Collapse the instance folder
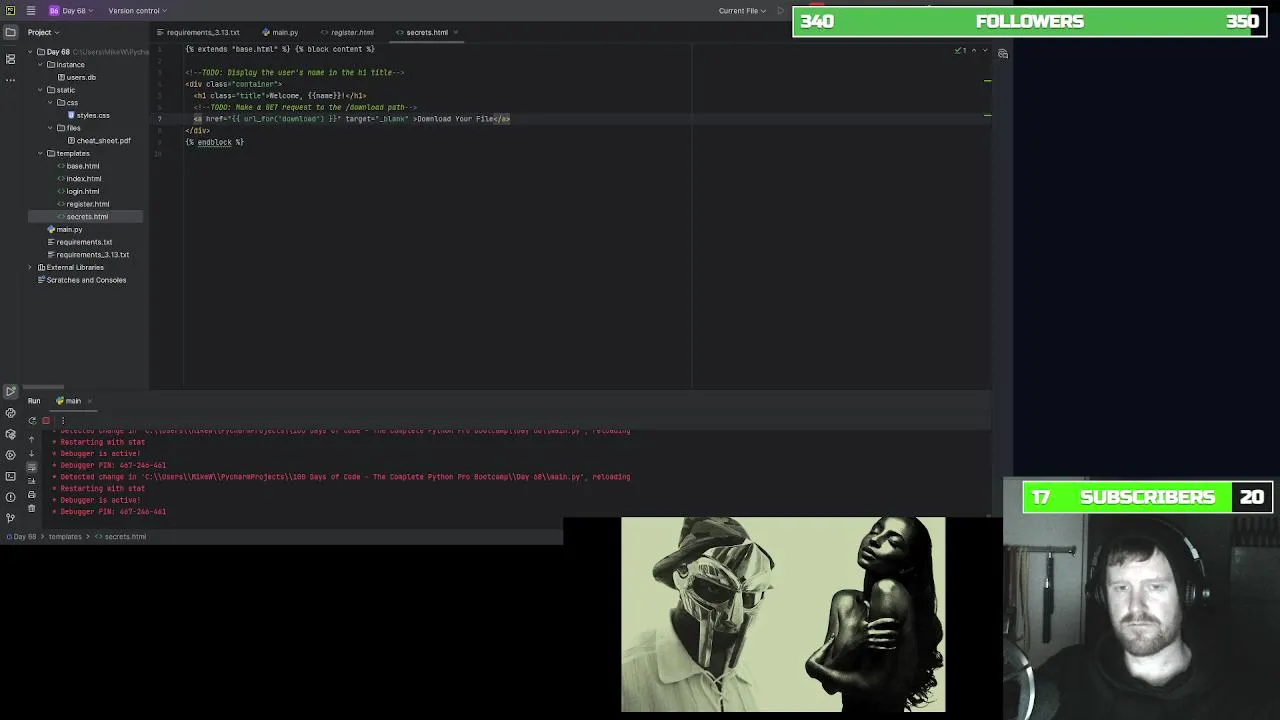This screenshot has height=720, width=1280. [x=41, y=65]
